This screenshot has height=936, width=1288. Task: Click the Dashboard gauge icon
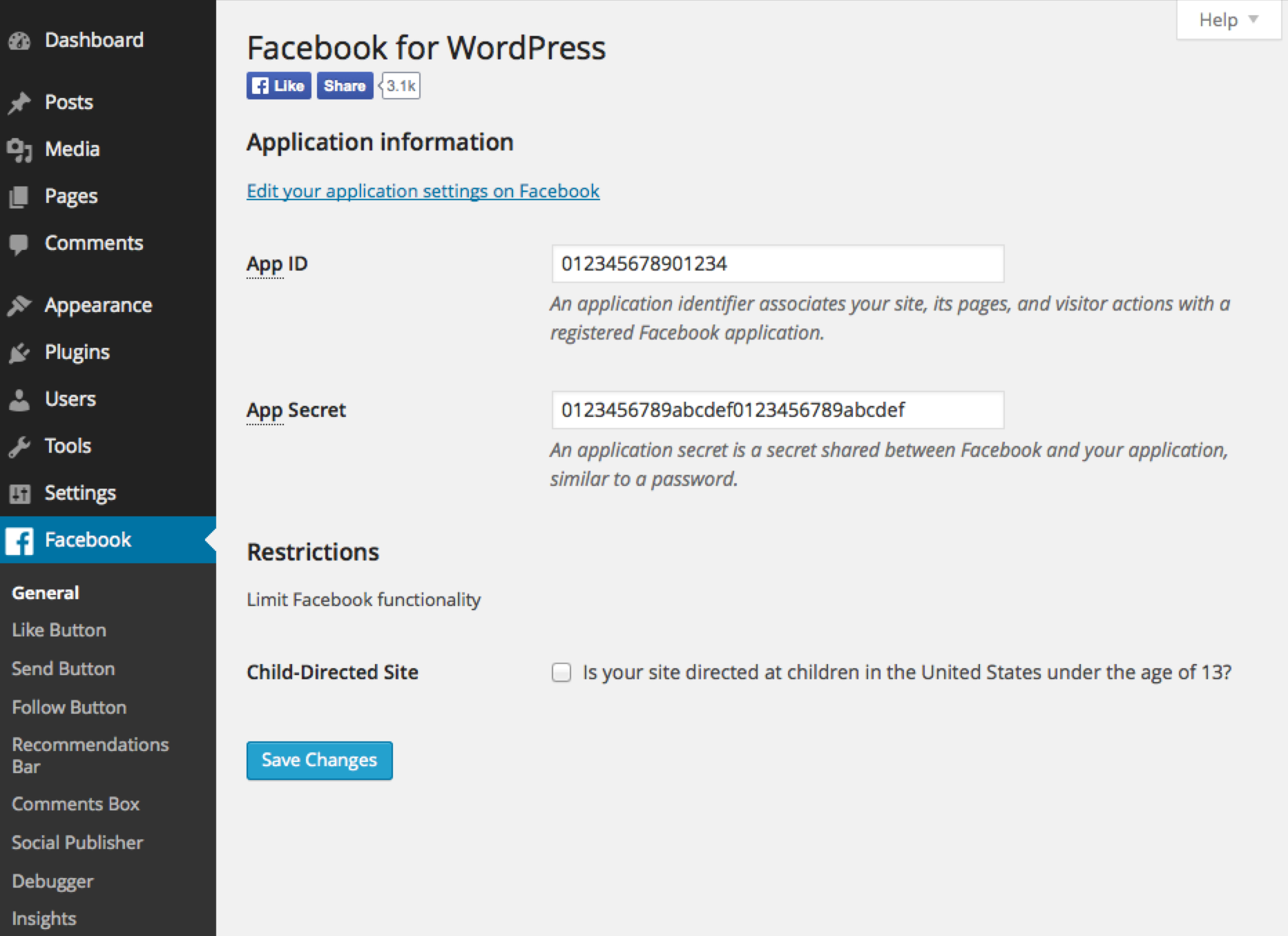[19, 41]
